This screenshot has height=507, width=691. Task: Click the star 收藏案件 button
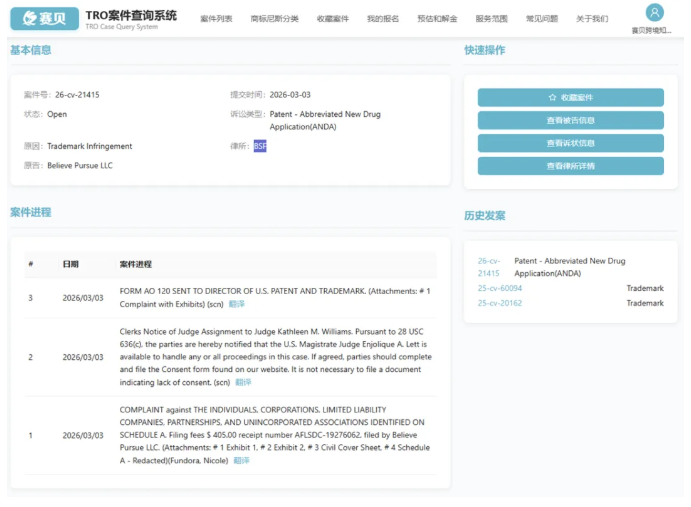coord(570,97)
